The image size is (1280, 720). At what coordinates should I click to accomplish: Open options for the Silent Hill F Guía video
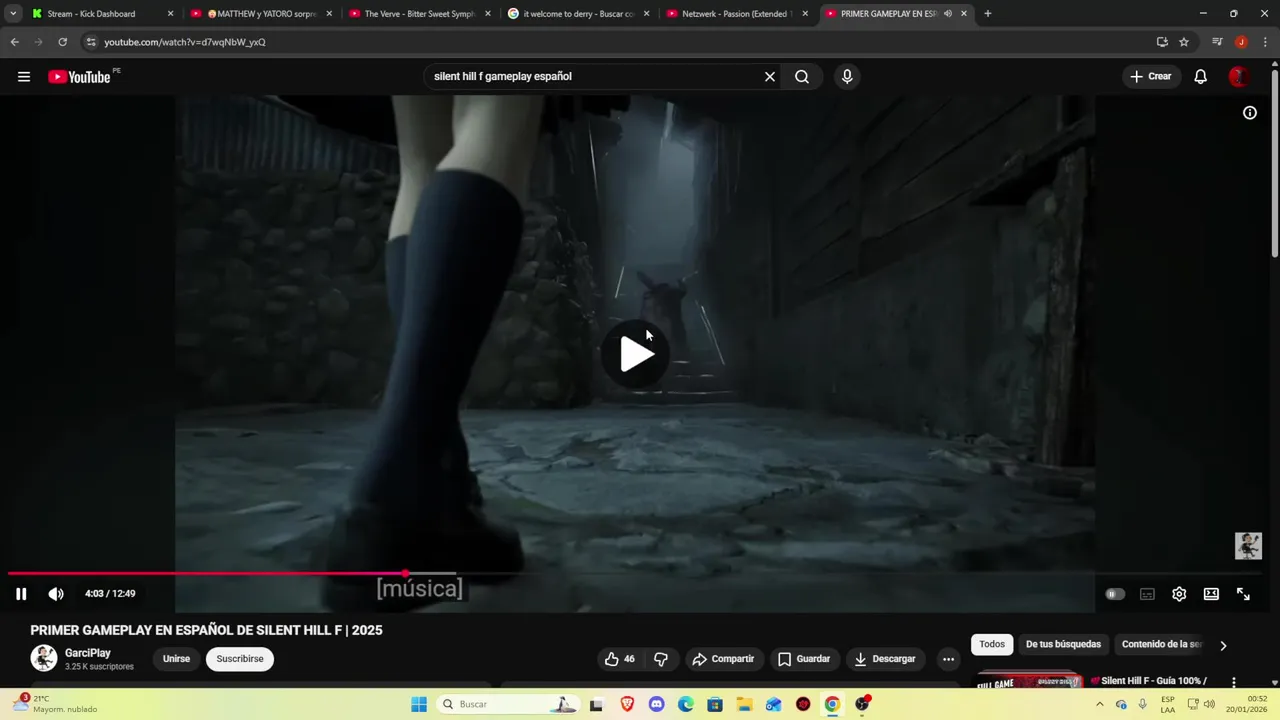[x=1233, y=682]
